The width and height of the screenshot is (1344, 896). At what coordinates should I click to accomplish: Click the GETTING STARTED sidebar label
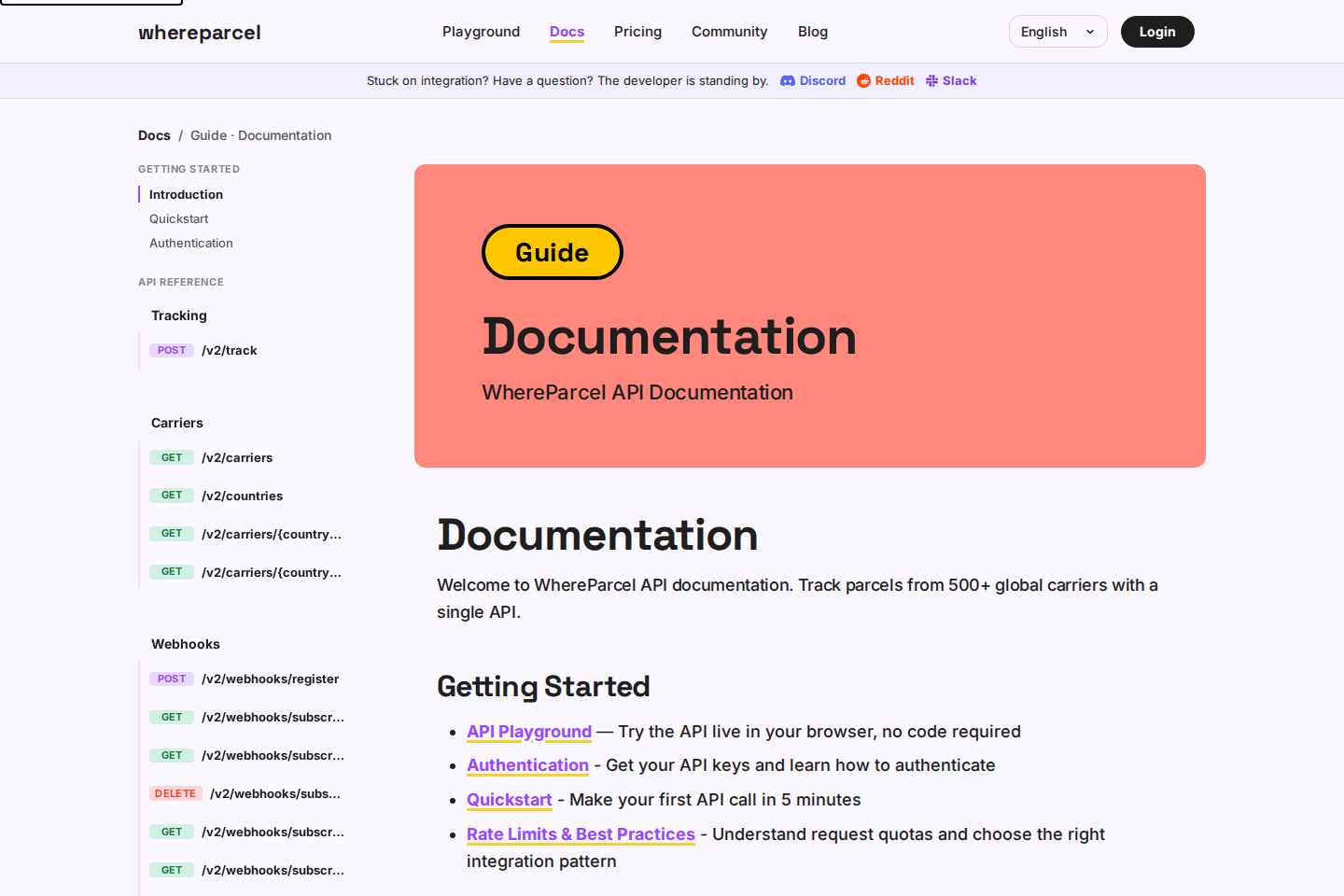[x=189, y=169]
